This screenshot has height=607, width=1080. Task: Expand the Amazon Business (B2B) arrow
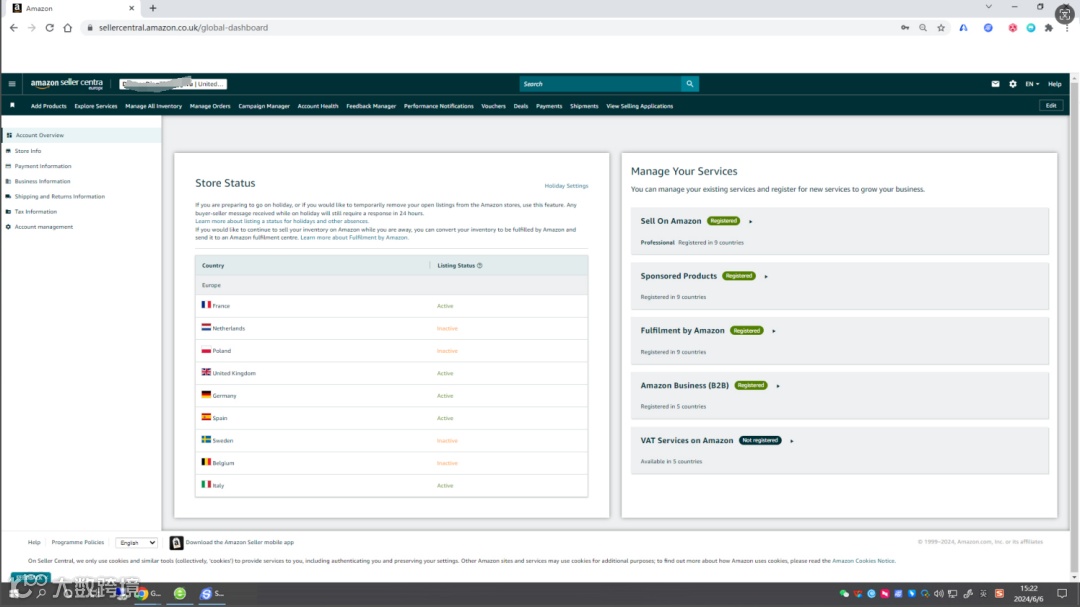[778, 386]
